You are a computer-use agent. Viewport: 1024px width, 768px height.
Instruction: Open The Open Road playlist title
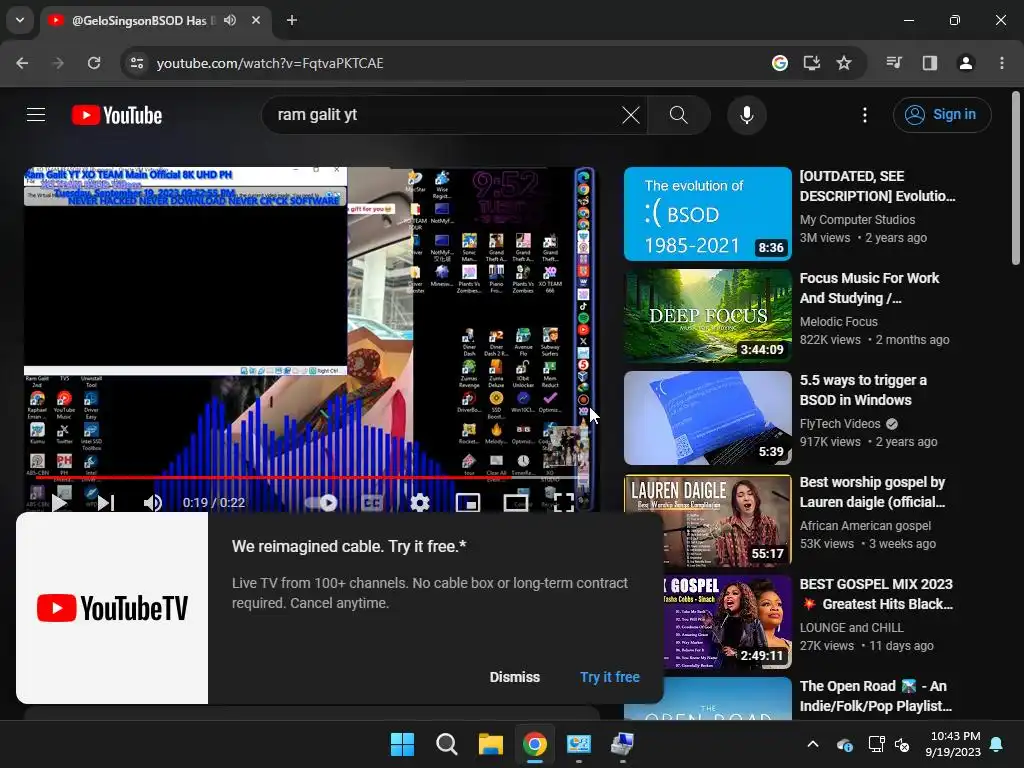[875, 696]
